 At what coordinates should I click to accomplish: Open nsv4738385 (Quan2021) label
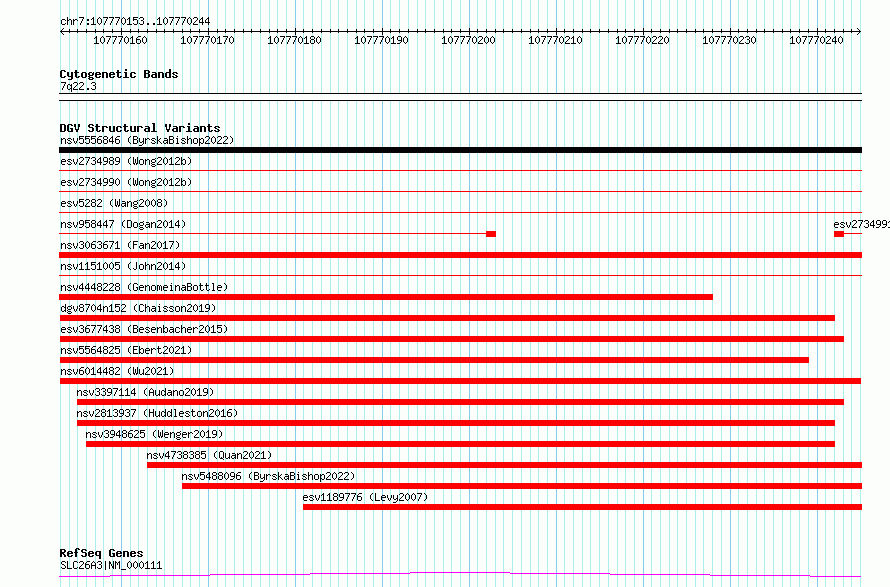point(209,455)
